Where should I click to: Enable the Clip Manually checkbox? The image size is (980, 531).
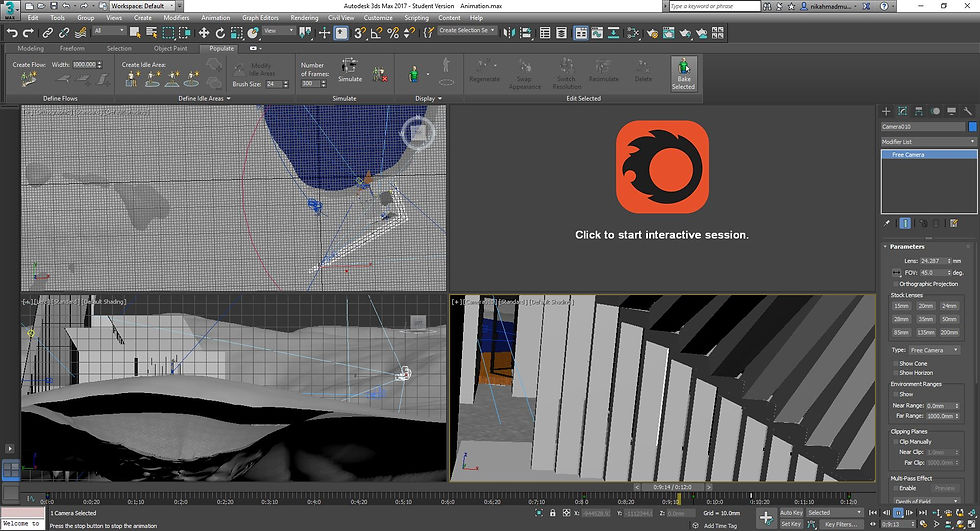(896, 442)
